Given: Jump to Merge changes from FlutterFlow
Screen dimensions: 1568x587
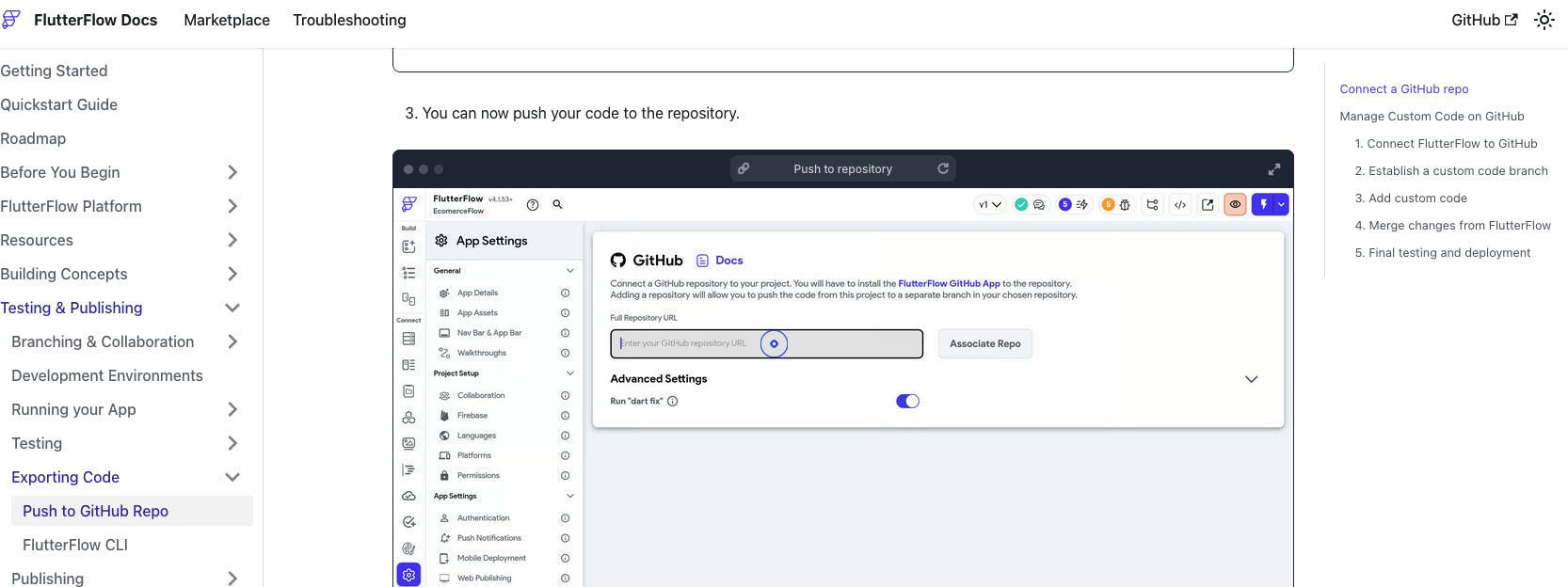Looking at the screenshot, I should click(1452, 226).
